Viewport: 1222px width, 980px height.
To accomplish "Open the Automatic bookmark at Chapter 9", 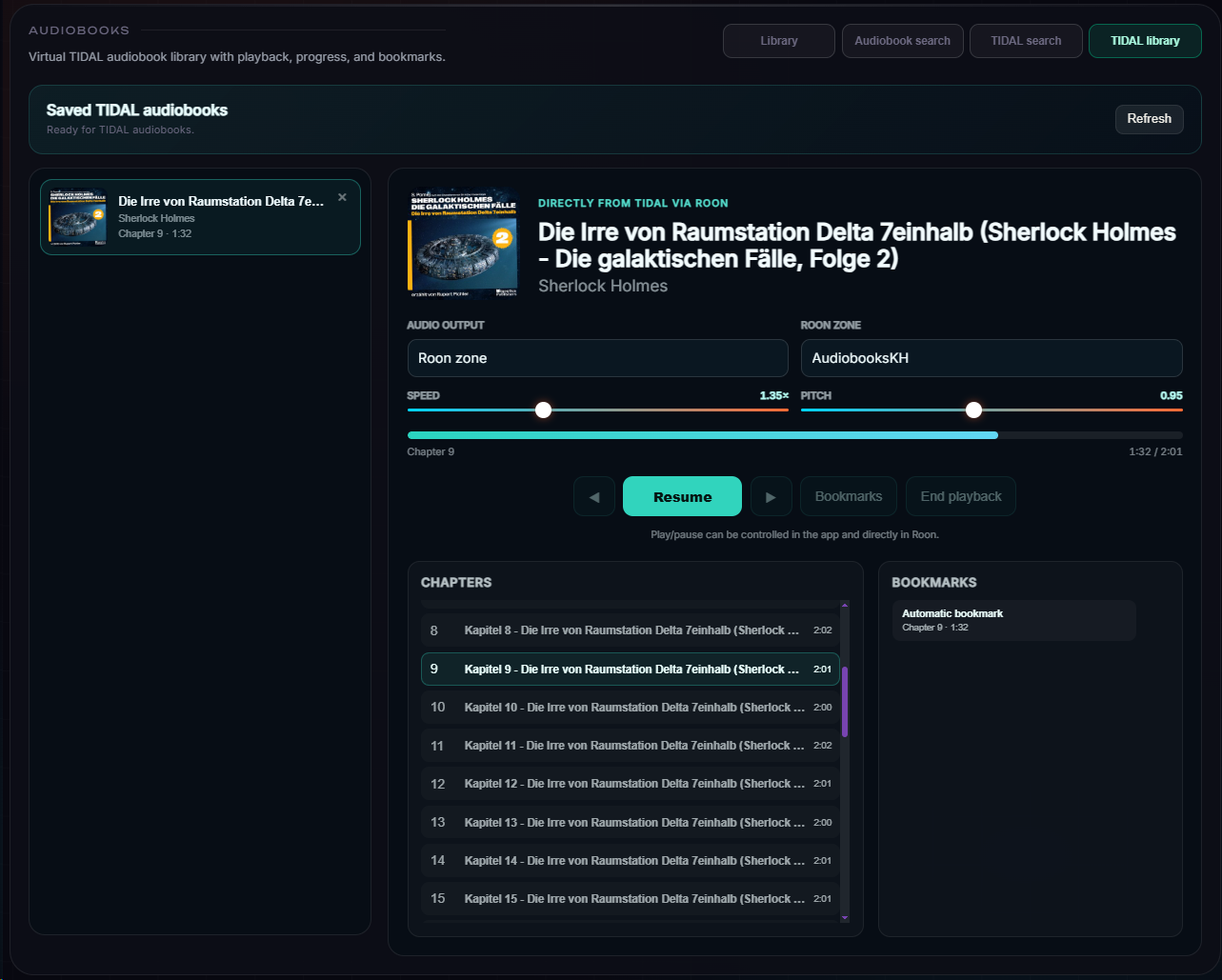I will tap(1014, 620).
